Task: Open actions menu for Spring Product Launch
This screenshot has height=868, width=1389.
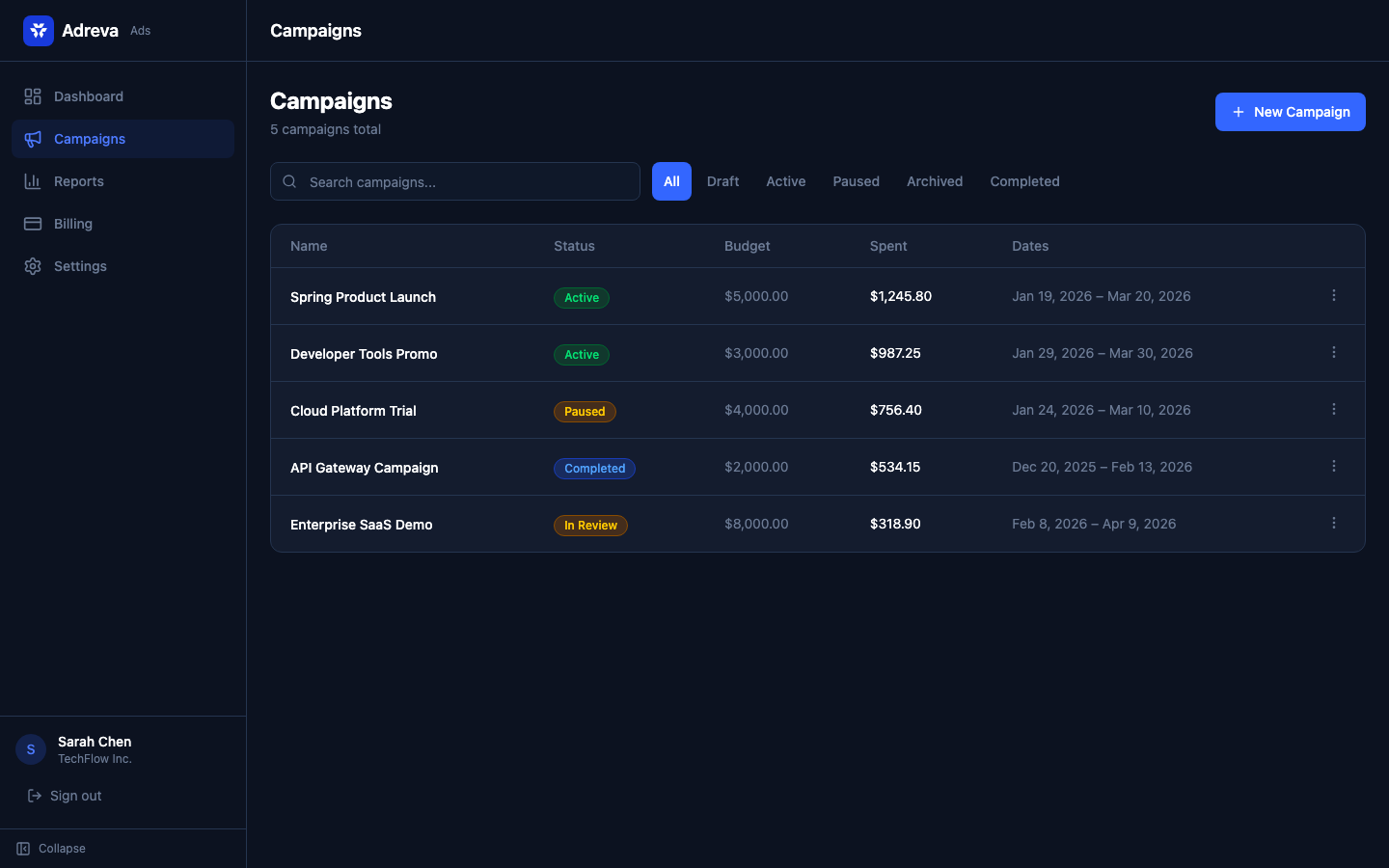Action: [1334, 296]
